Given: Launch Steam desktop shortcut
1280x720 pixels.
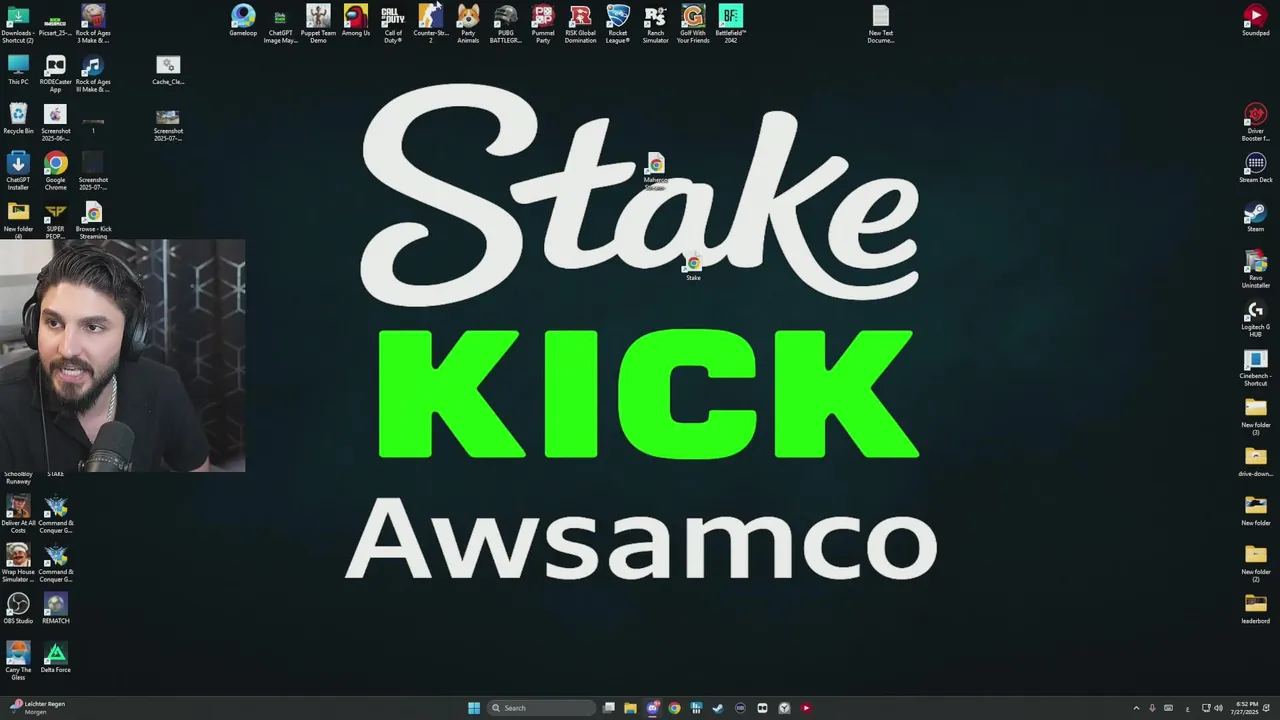Looking at the screenshot, I should coord(1255,217).
